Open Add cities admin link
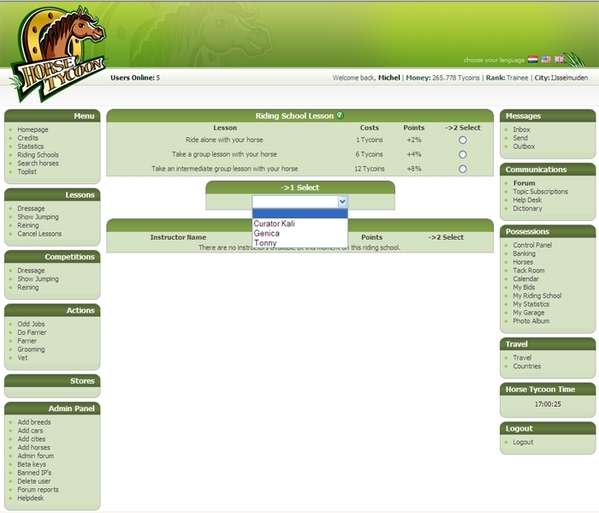 point(31,439)
